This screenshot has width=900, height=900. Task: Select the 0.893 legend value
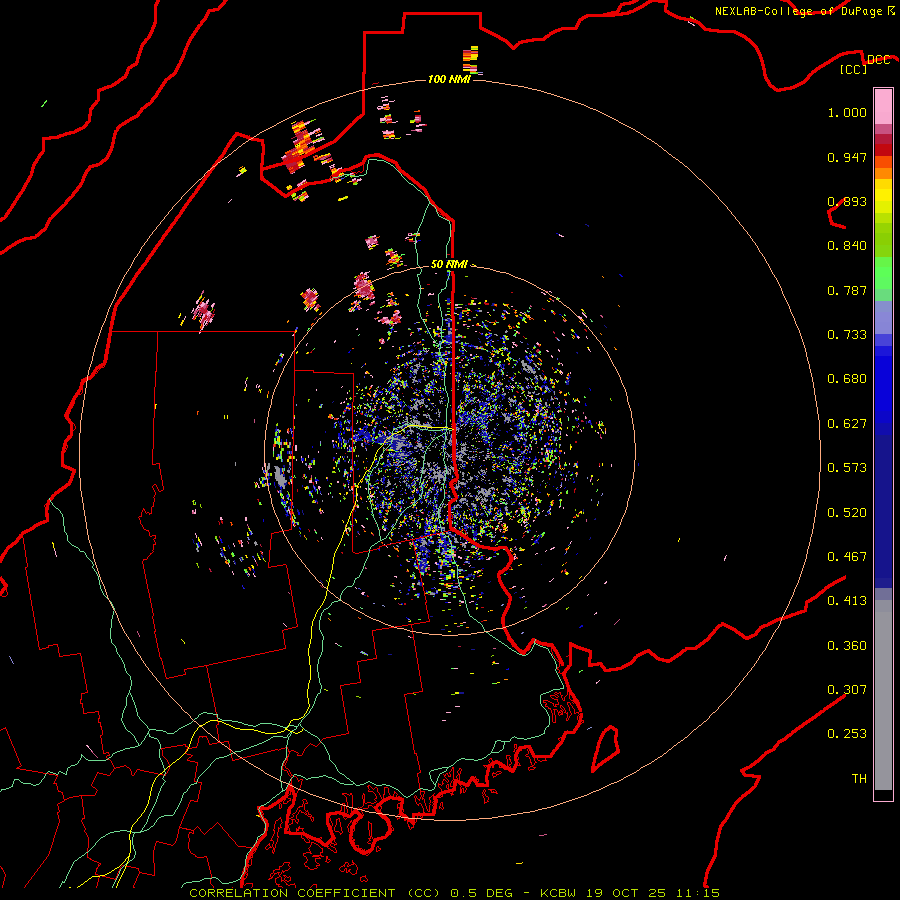tap(847, 201)
